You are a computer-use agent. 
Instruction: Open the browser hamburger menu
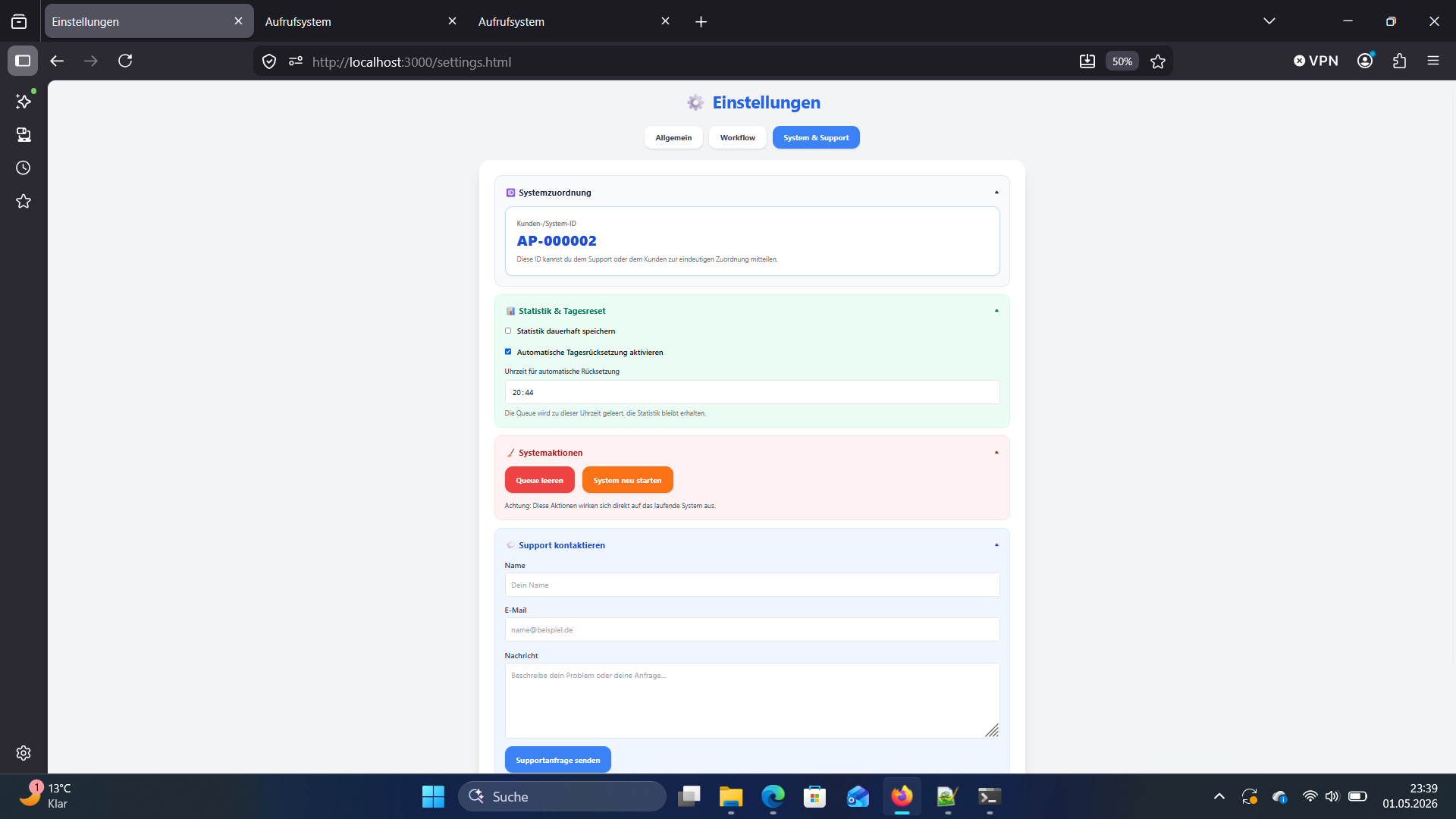pyautogui.click(x=1432, y=61)
